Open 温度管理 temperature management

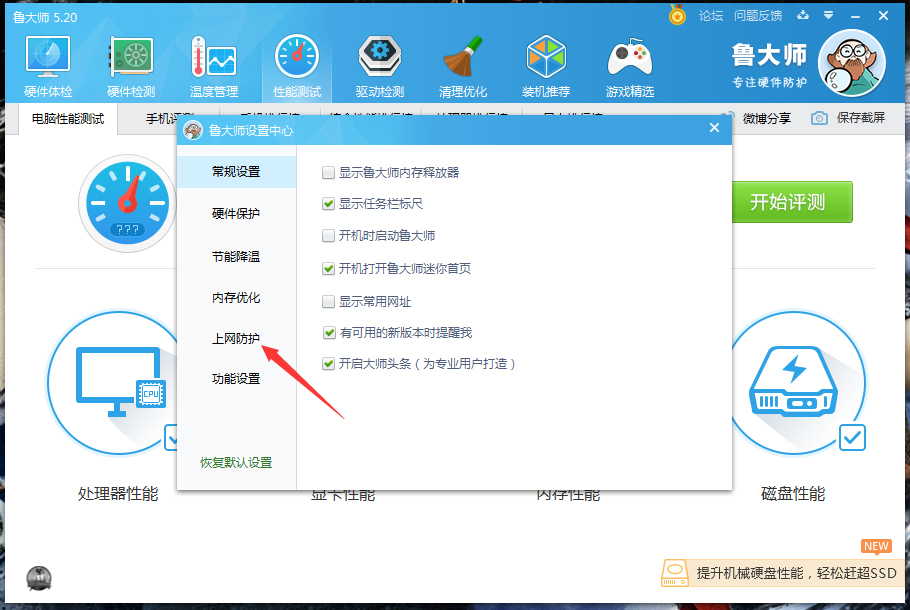tap(214, 64)
